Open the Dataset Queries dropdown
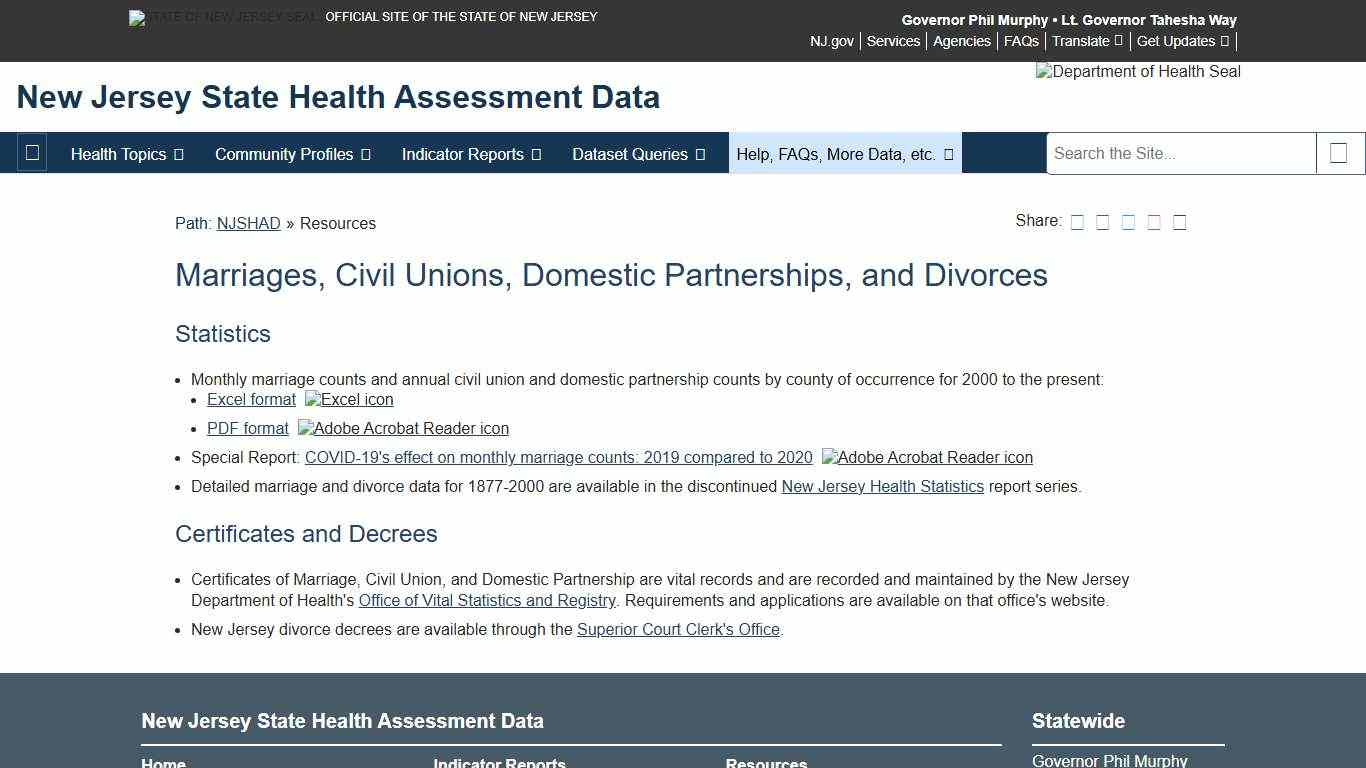Image resolution: width=1366 pixels, height=768 pixels. click(x=638, y=154)
